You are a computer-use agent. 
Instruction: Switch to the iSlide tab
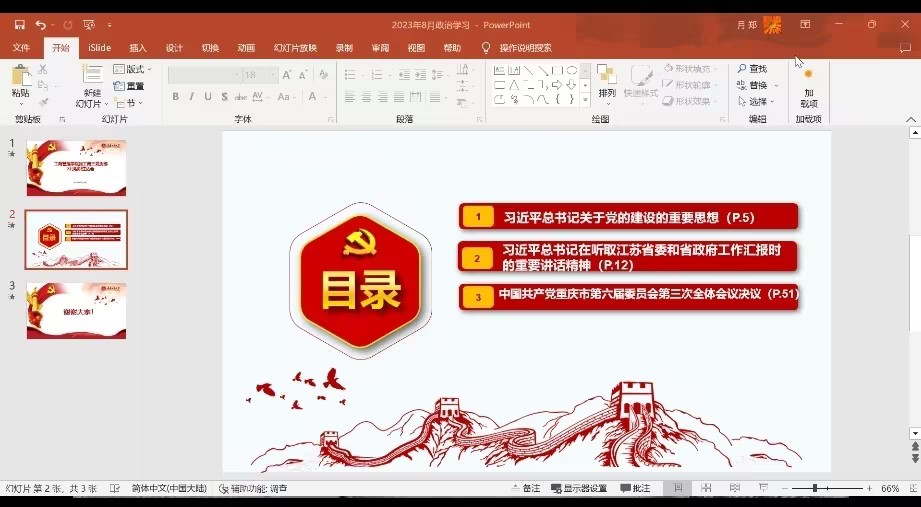pos(99,48)
